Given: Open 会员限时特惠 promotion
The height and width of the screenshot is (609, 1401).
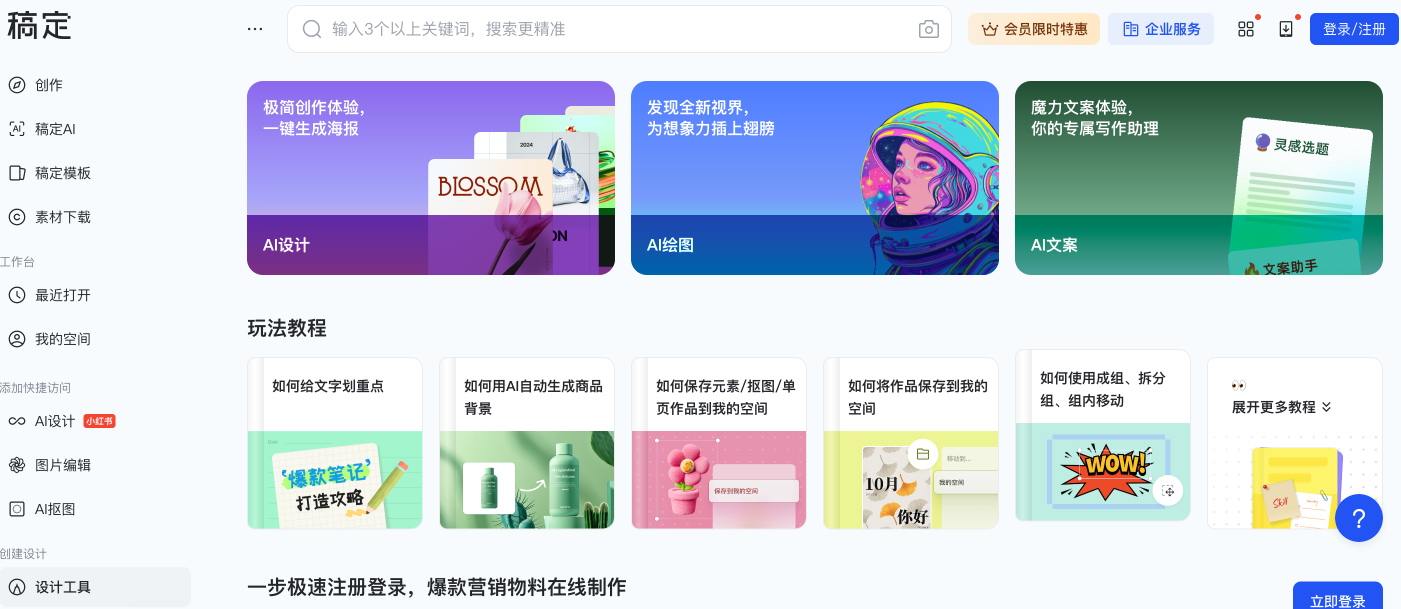Looking at the screenshot, I should point(1034,29).
